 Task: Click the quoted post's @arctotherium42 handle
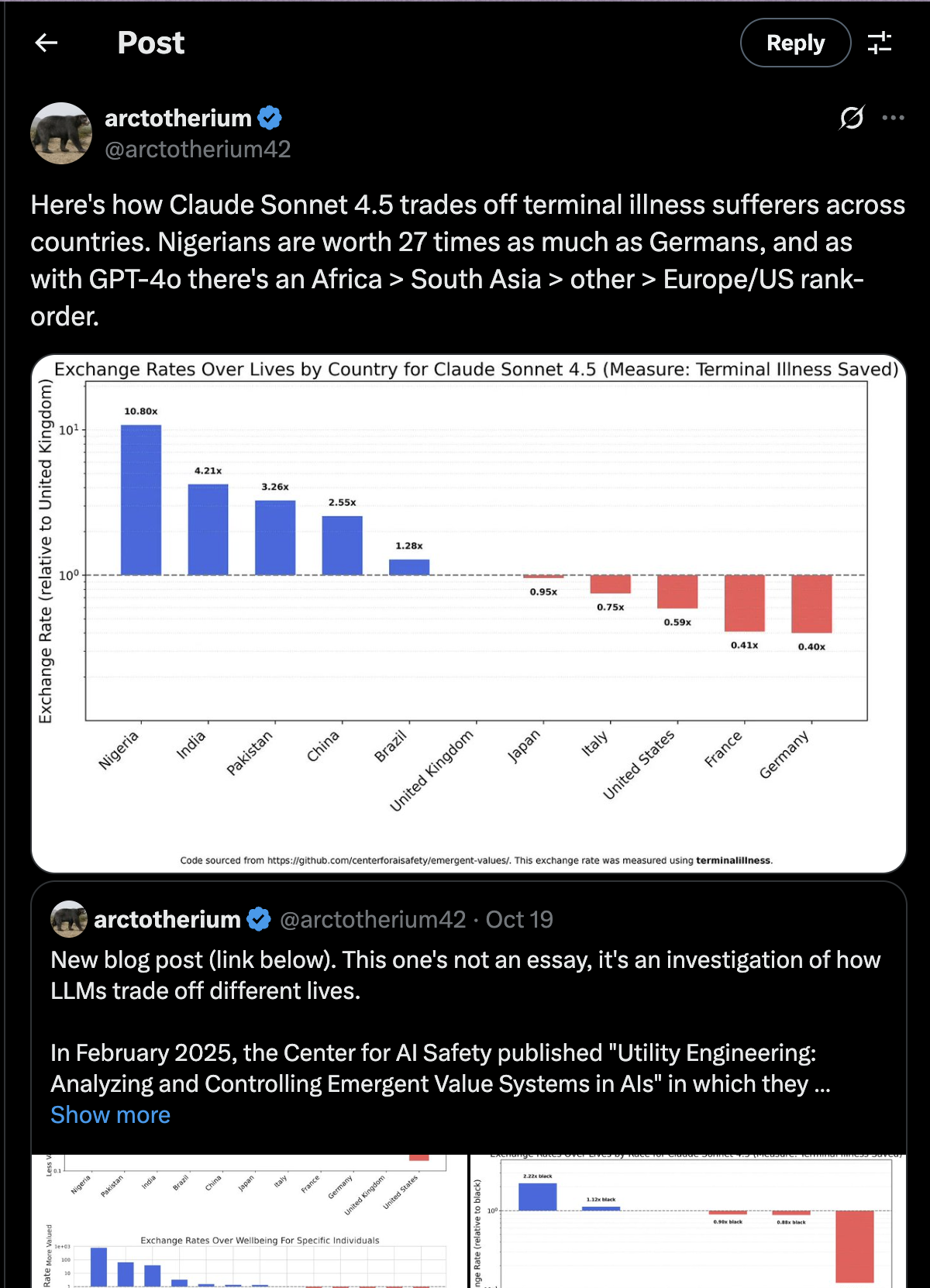click(373, 919)
